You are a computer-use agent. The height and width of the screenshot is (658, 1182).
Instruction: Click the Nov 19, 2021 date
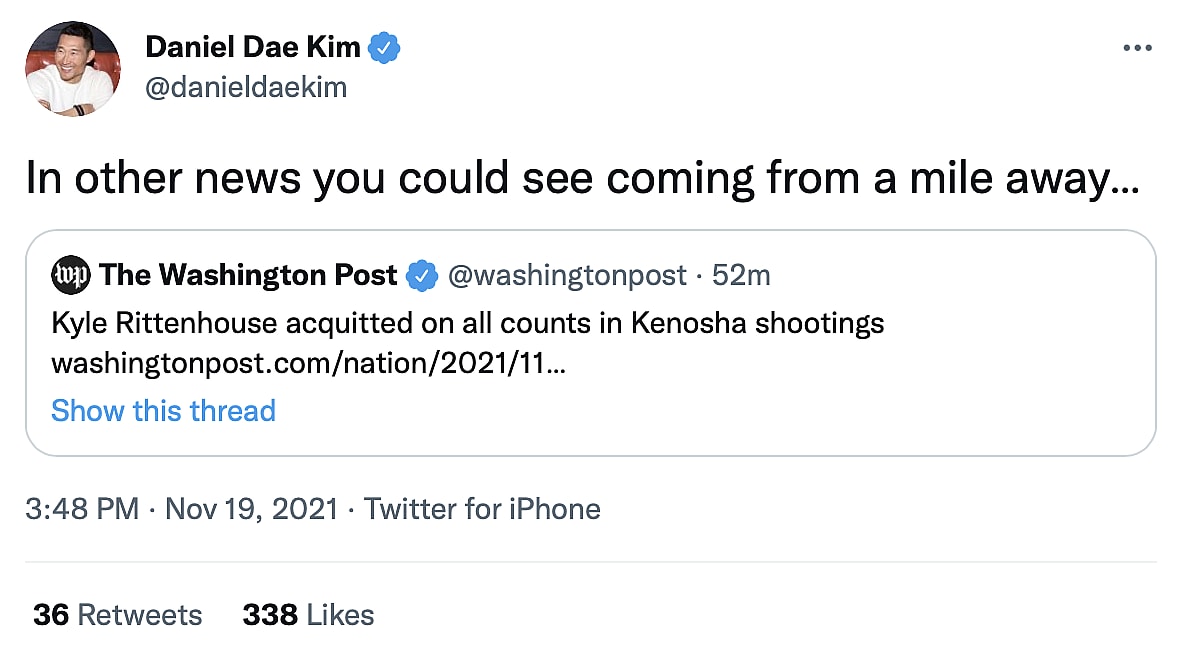tap(251, 509)
